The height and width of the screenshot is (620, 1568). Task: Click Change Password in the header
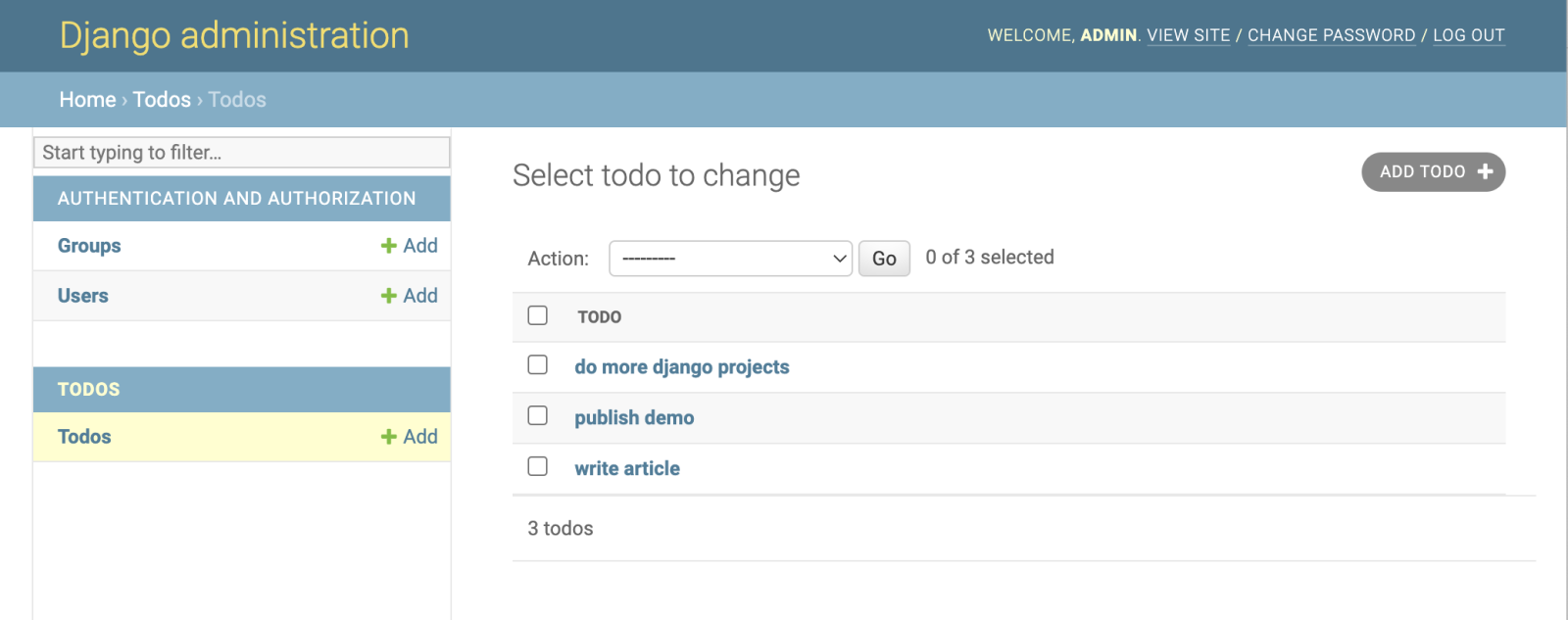point(1331,35)
